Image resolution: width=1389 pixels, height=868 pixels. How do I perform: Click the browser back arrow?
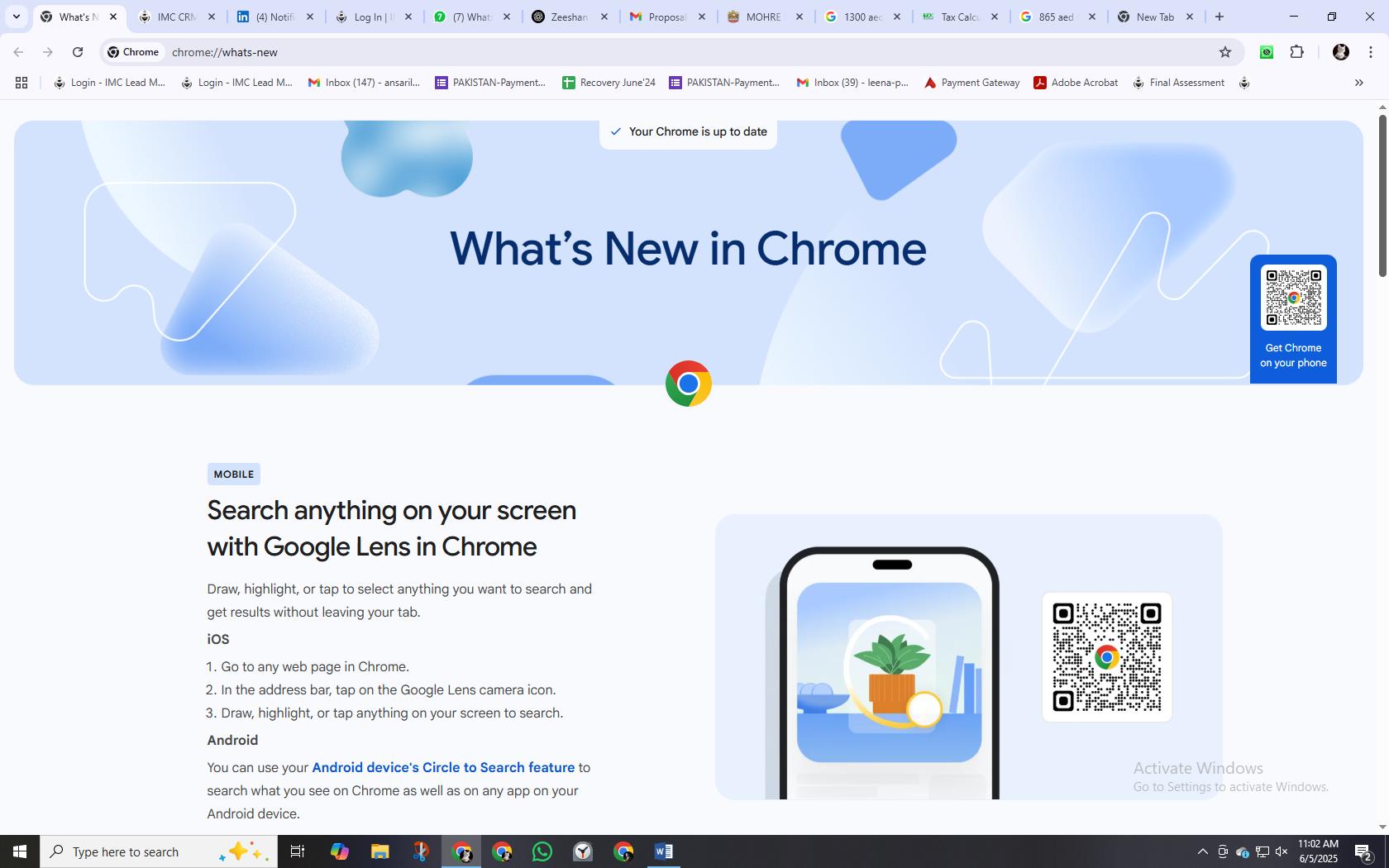18,52
